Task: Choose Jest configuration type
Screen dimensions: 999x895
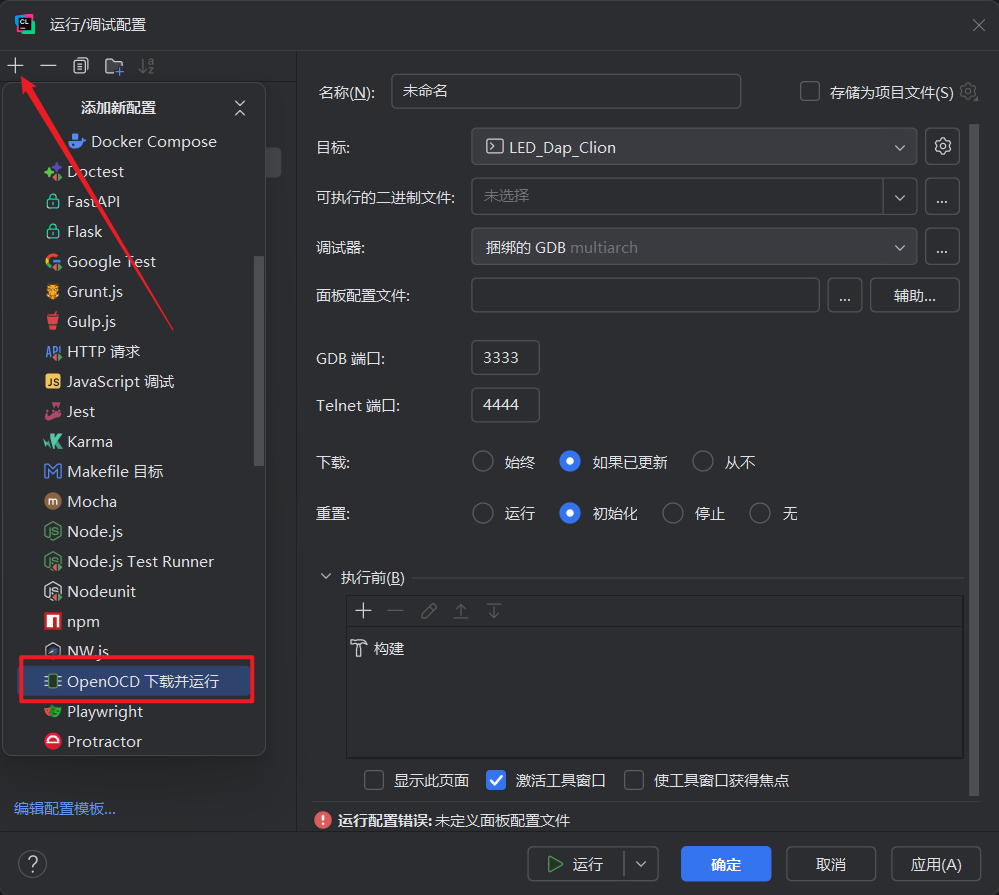Action: pyautogui.click(x=70, y=411)
